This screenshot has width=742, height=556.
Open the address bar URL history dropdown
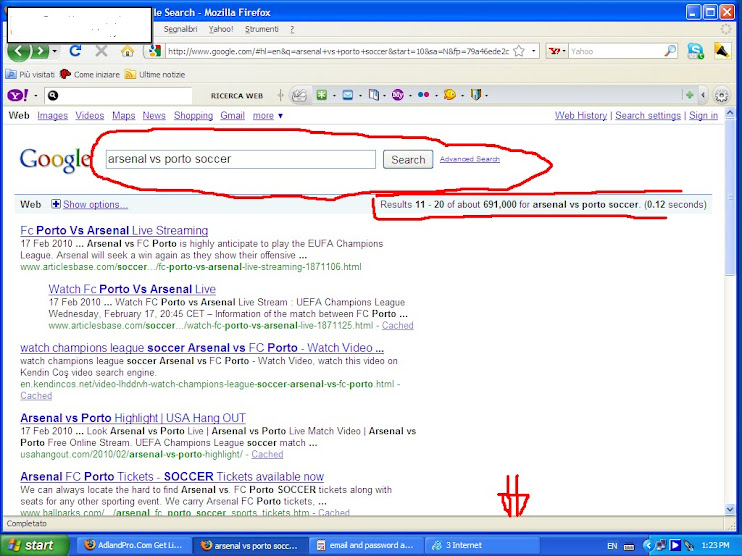click(x=533, y=51)
